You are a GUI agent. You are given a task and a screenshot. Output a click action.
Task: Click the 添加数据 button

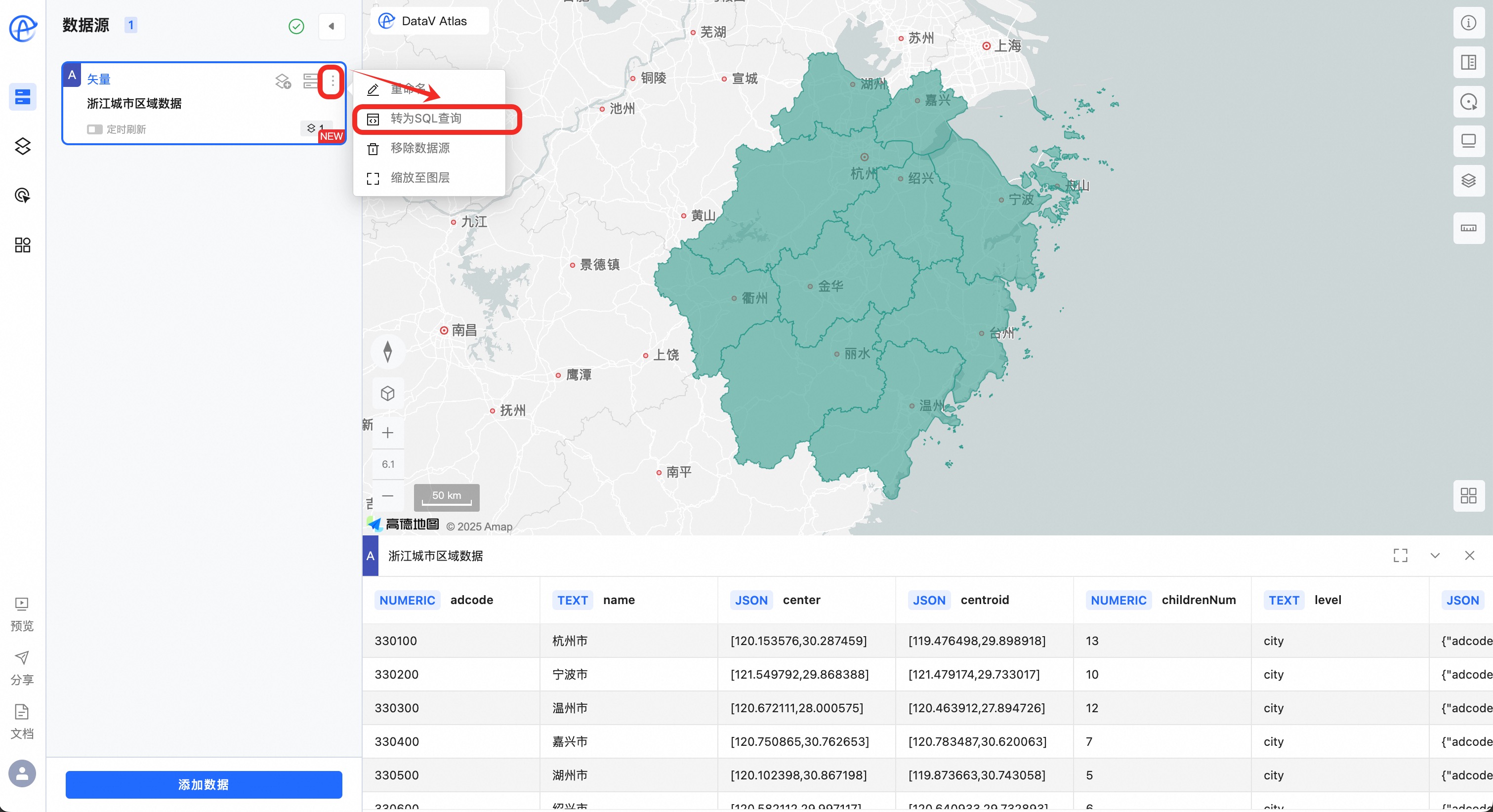(x=204, y=784)
